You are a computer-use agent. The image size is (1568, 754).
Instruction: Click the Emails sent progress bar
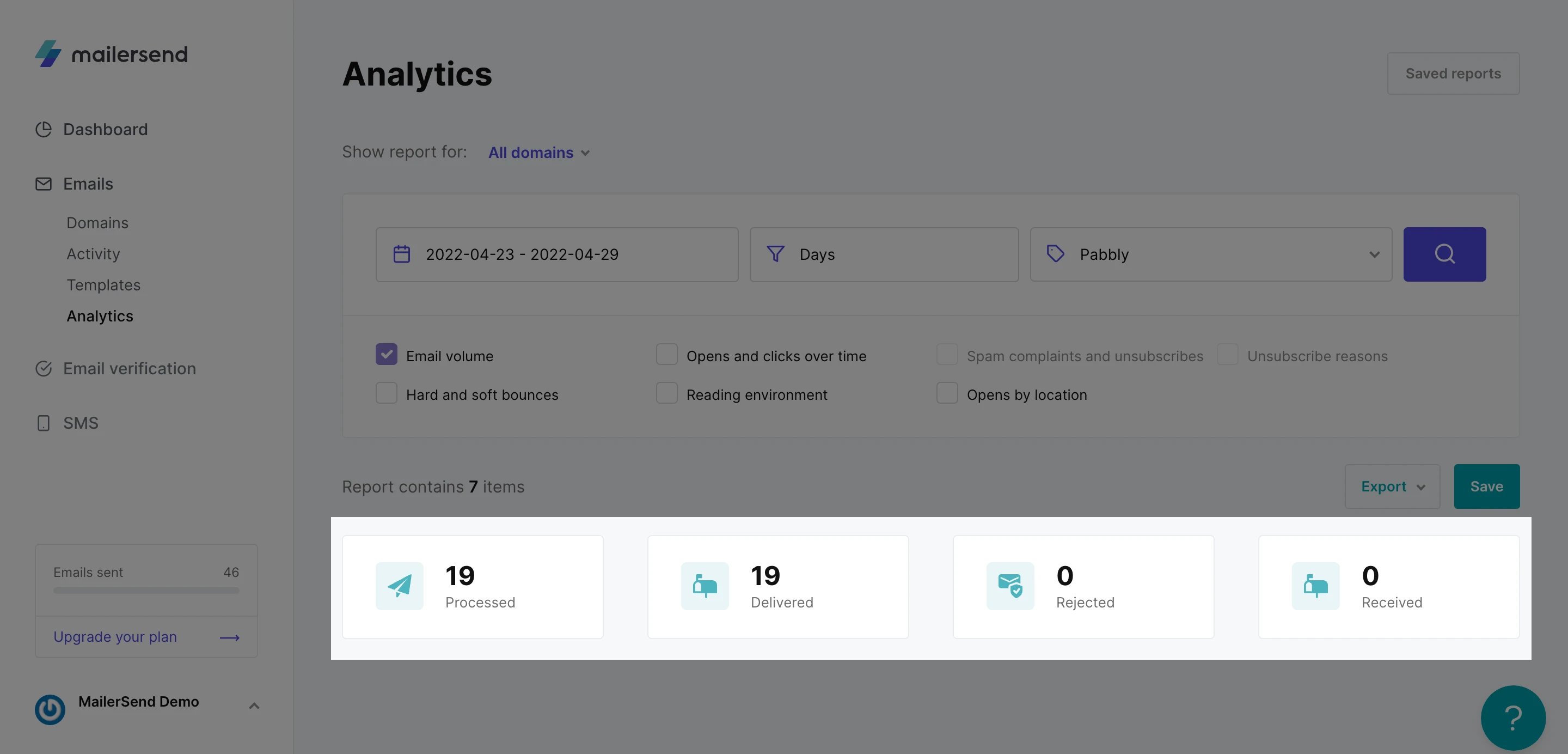coord(146,590)
